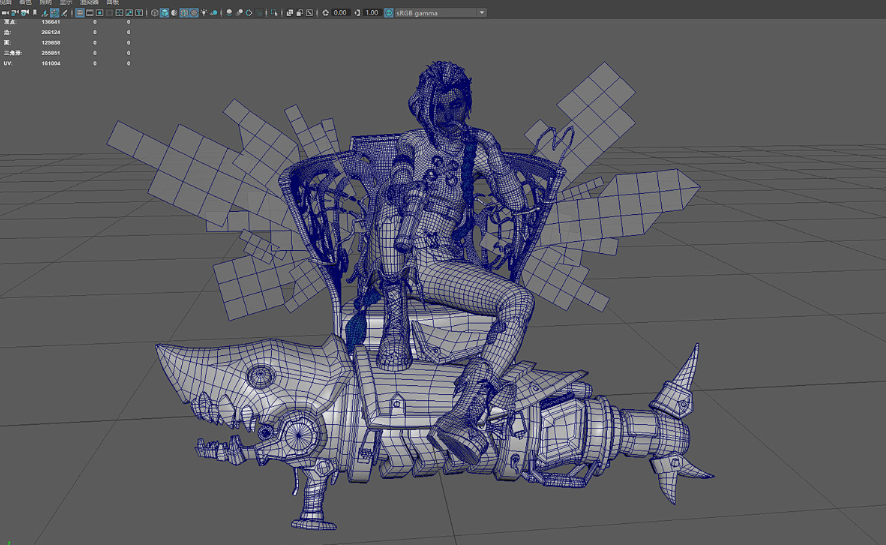The image size is (886, 545).
Task: Switch to Wireframe shading icon
Action: coord(154,12)
